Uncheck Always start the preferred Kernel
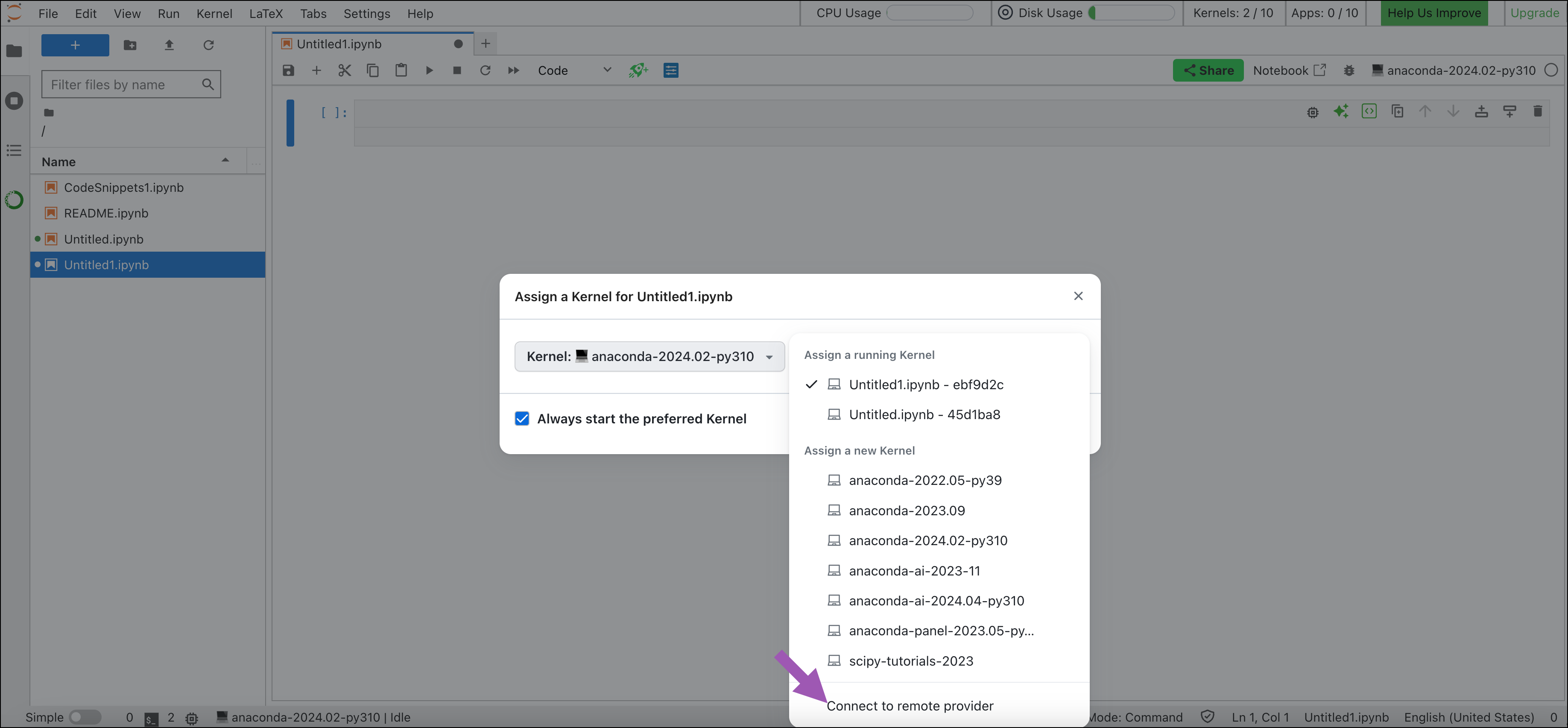 point(522,419)
